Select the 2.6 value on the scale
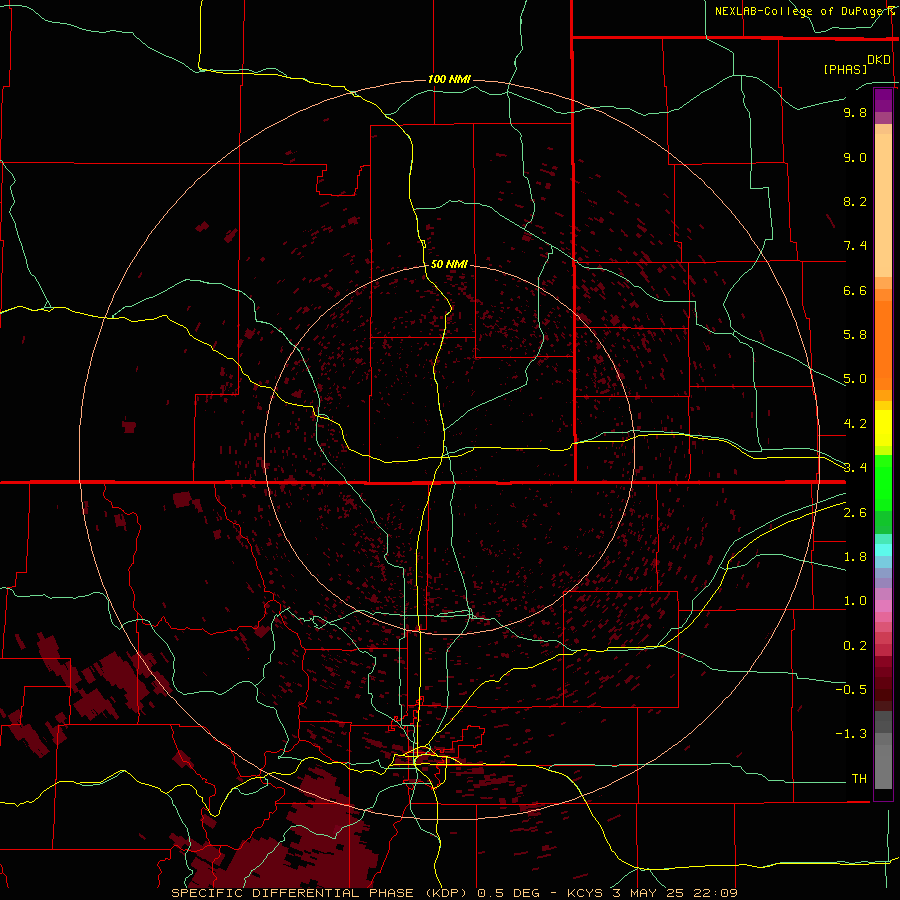 [855, 513]
